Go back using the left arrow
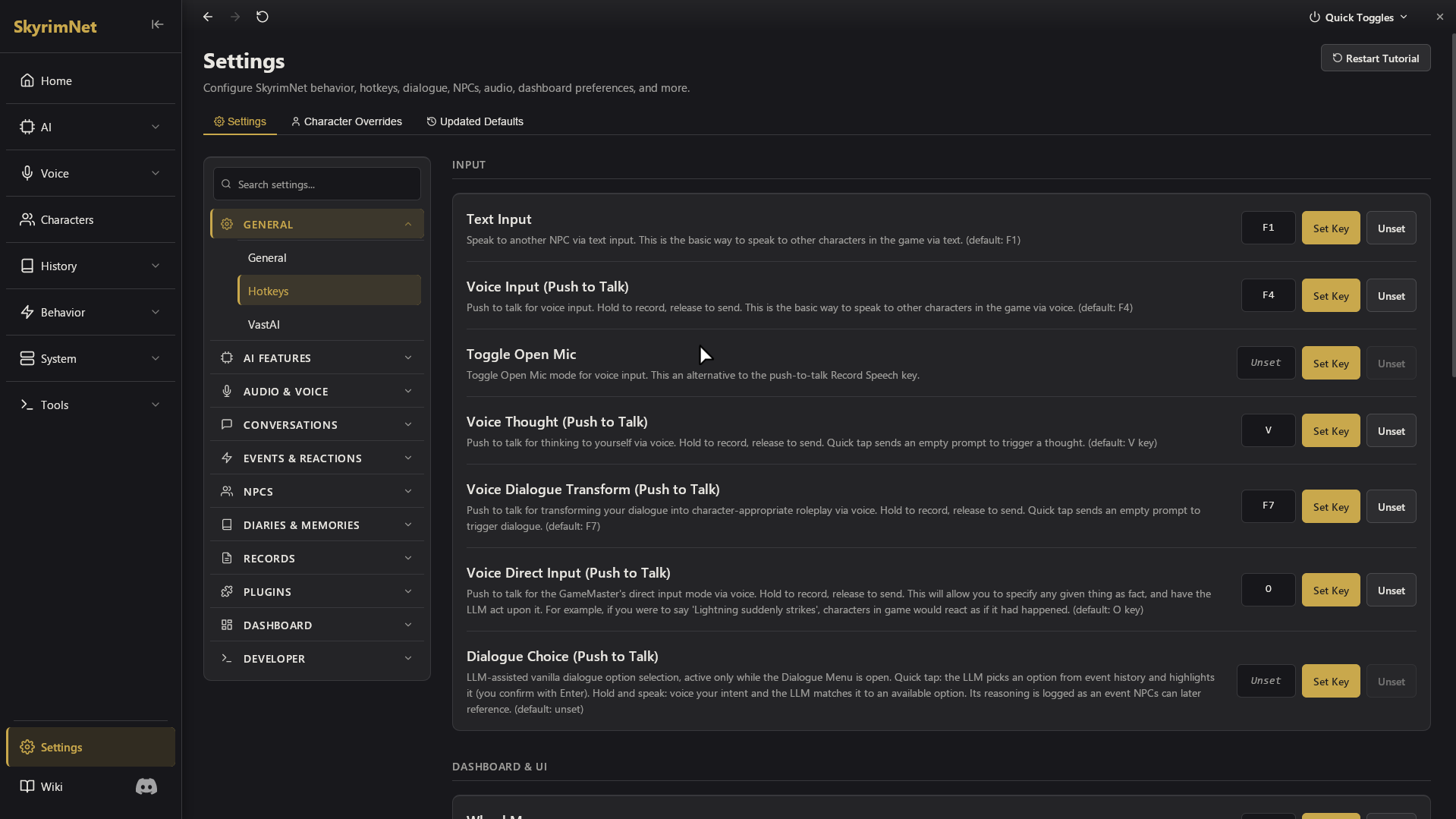 coord(208,17)
